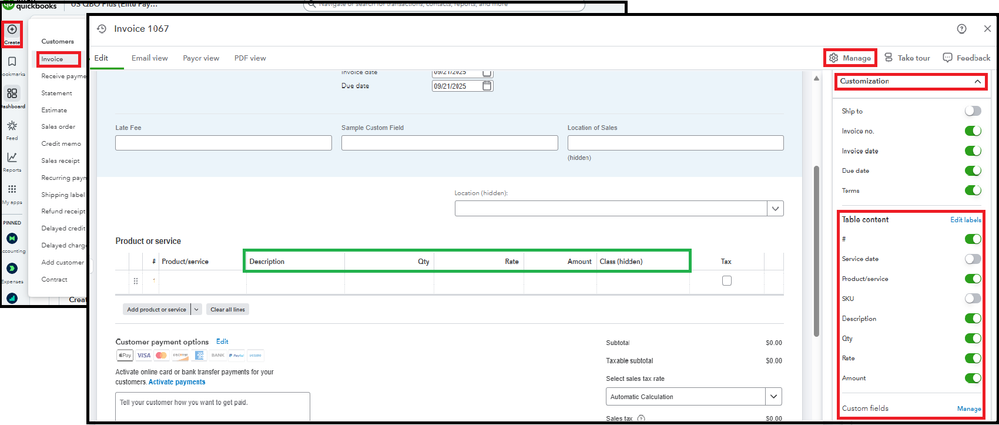Image resolution: width=999 pixels, height=425 pixels.
Task: Toggle the Rate column switch
Action: 973,358
